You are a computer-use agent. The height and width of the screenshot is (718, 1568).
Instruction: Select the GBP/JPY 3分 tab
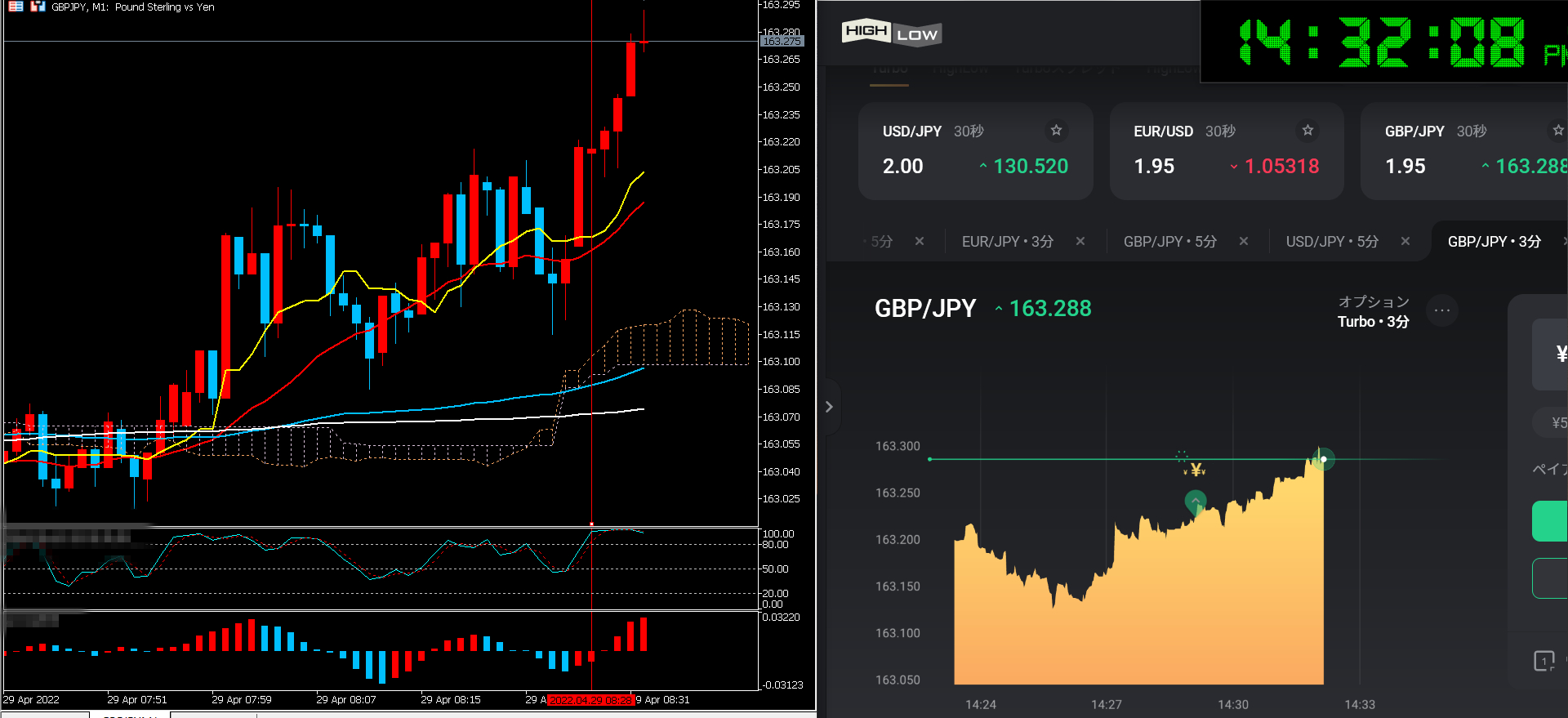(1494, 242)
